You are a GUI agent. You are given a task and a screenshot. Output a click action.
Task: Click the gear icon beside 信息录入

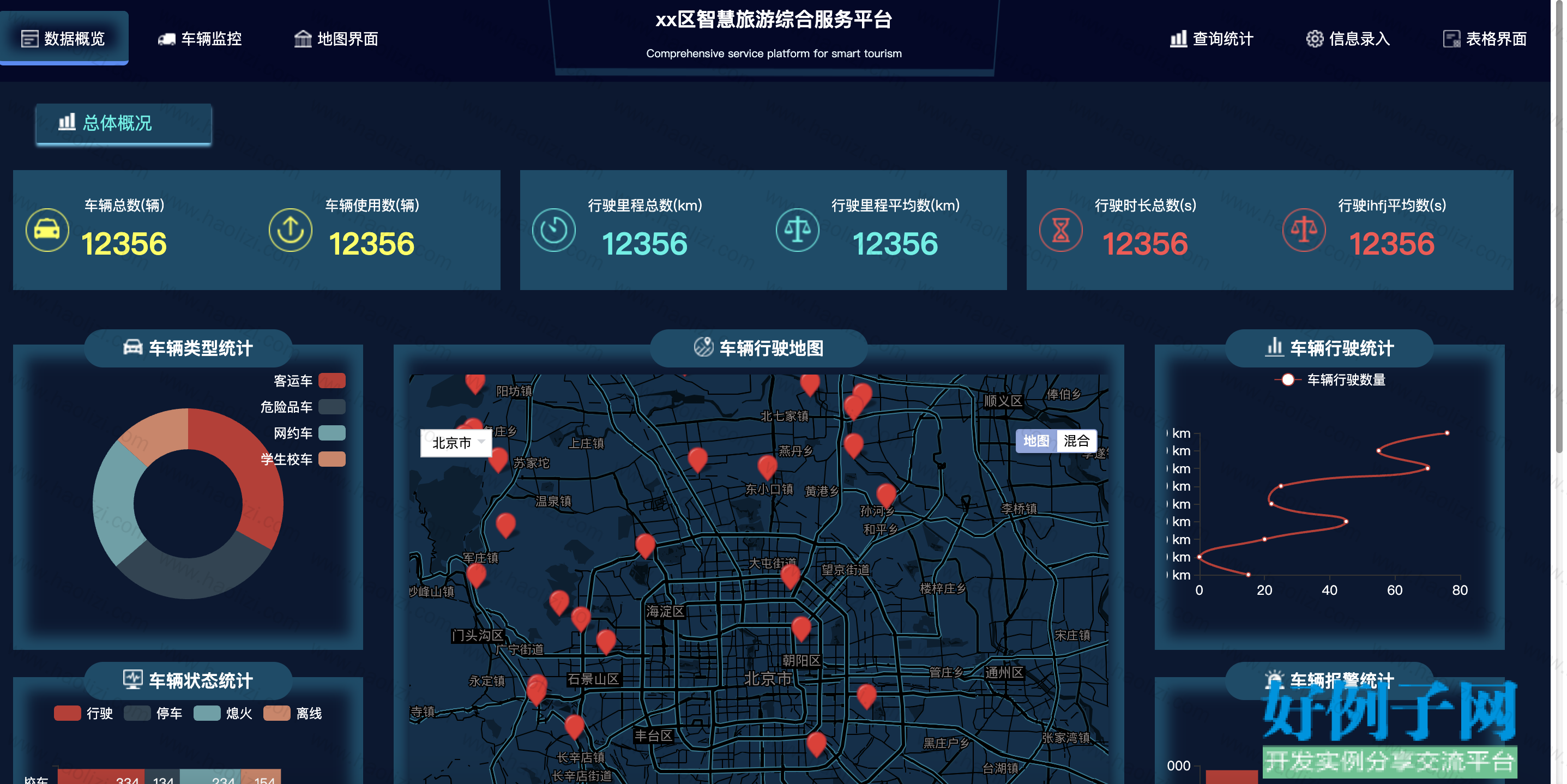1315,39
